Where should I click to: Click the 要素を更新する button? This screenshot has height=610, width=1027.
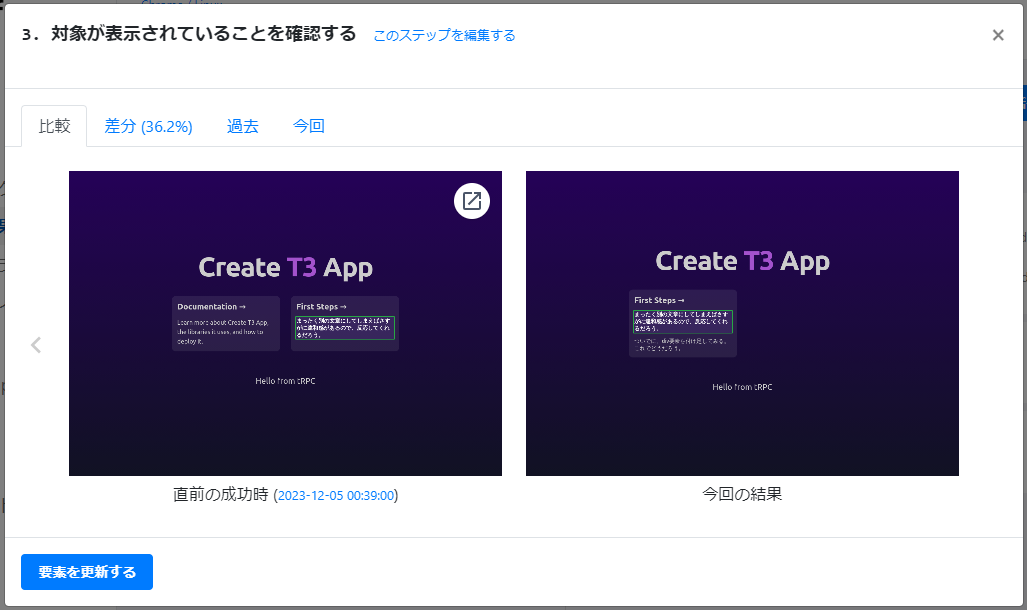(87, 572)
